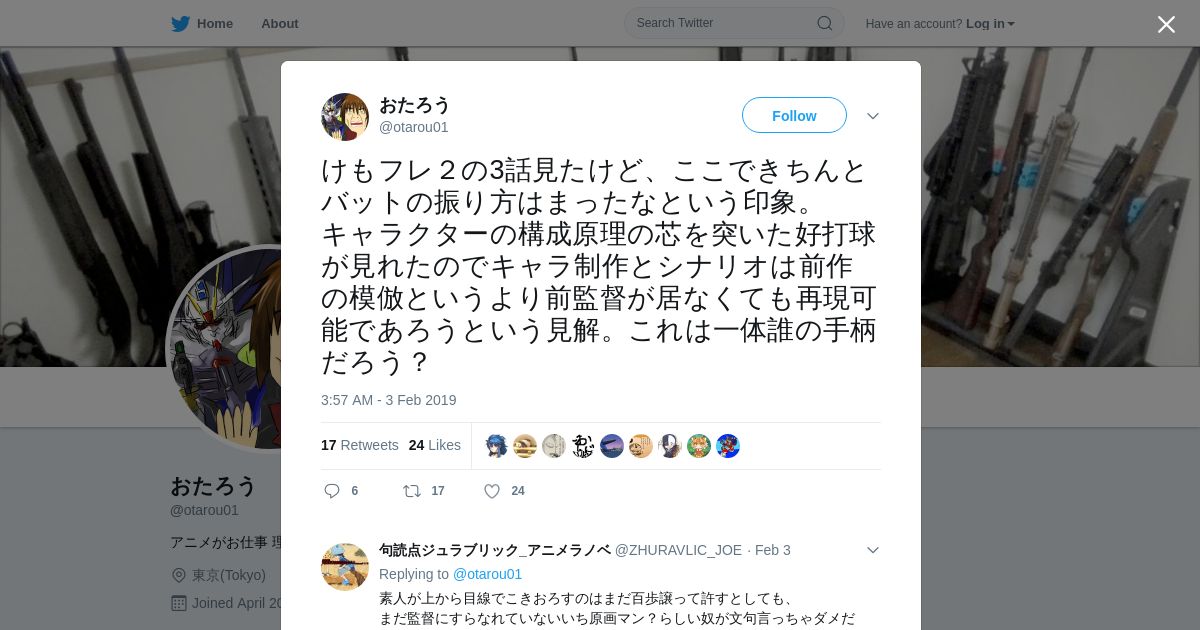This screenshot has height=630, width=1200.
Task: Close the tweet overlay with X
Action: pos(1166,24)
